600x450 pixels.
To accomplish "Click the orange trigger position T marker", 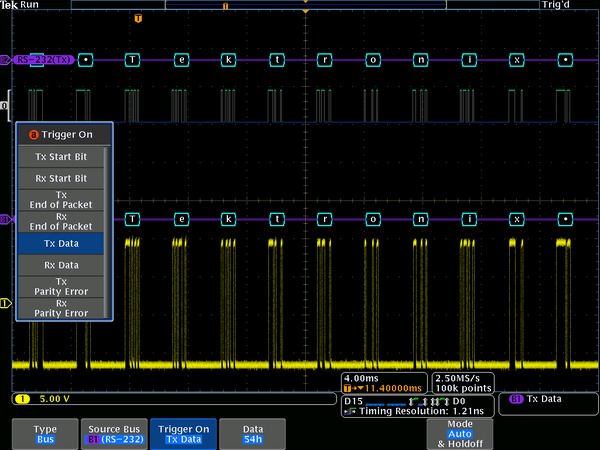I will pyautogui.click(x=138, y=18).
